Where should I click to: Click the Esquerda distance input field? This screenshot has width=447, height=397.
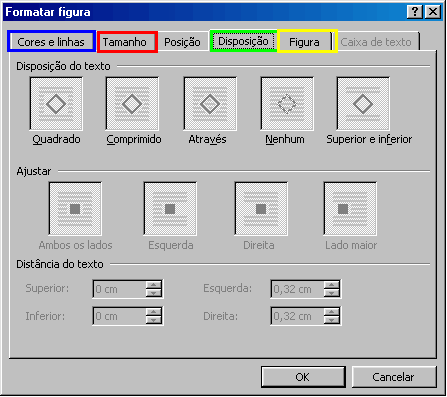pos(297,289)
